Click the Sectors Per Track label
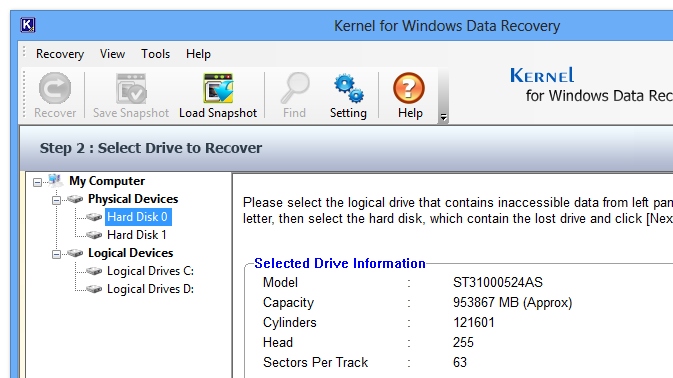This screenshot has width=673, height=378. (315, 363)
